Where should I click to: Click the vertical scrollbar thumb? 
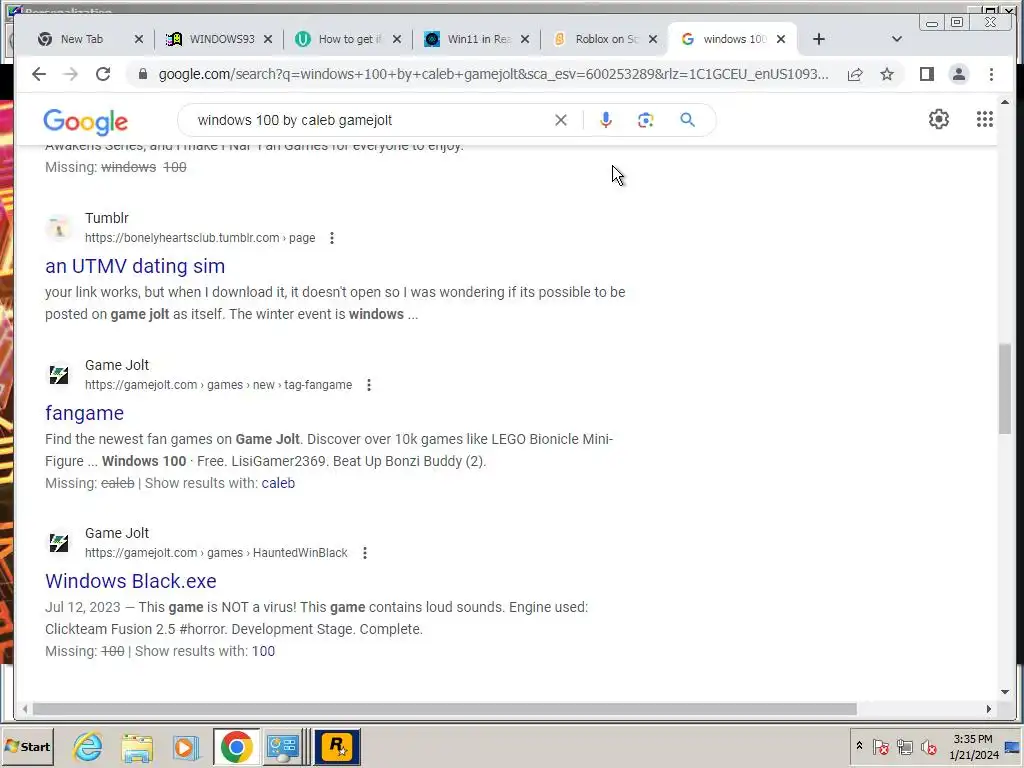click(x=1004, y=389)
